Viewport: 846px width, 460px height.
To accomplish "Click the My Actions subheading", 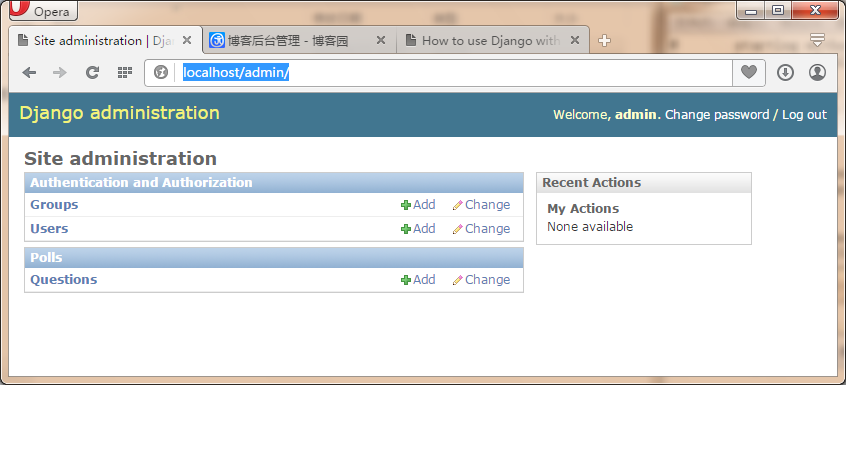I will pos(583,208).
